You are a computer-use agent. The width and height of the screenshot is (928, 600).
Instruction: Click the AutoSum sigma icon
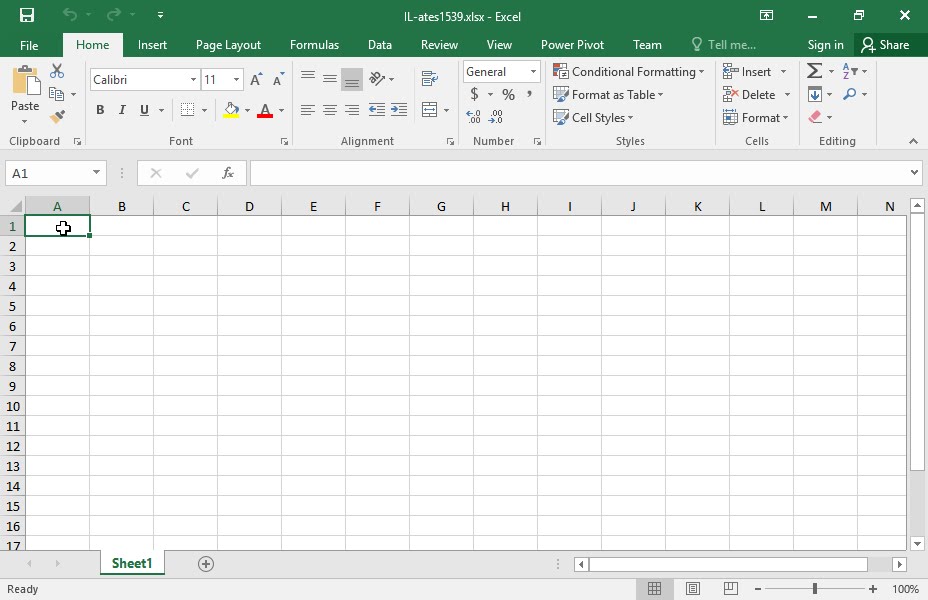tap(814, 71)
